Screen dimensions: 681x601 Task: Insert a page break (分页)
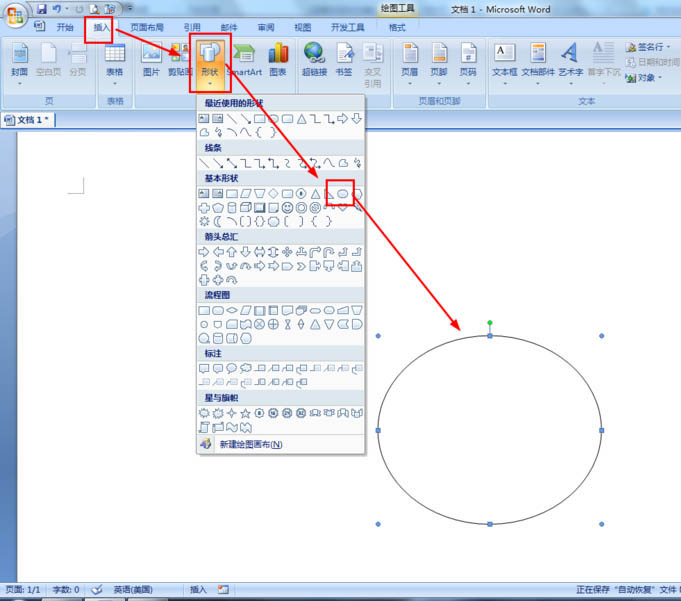(78, 60)
